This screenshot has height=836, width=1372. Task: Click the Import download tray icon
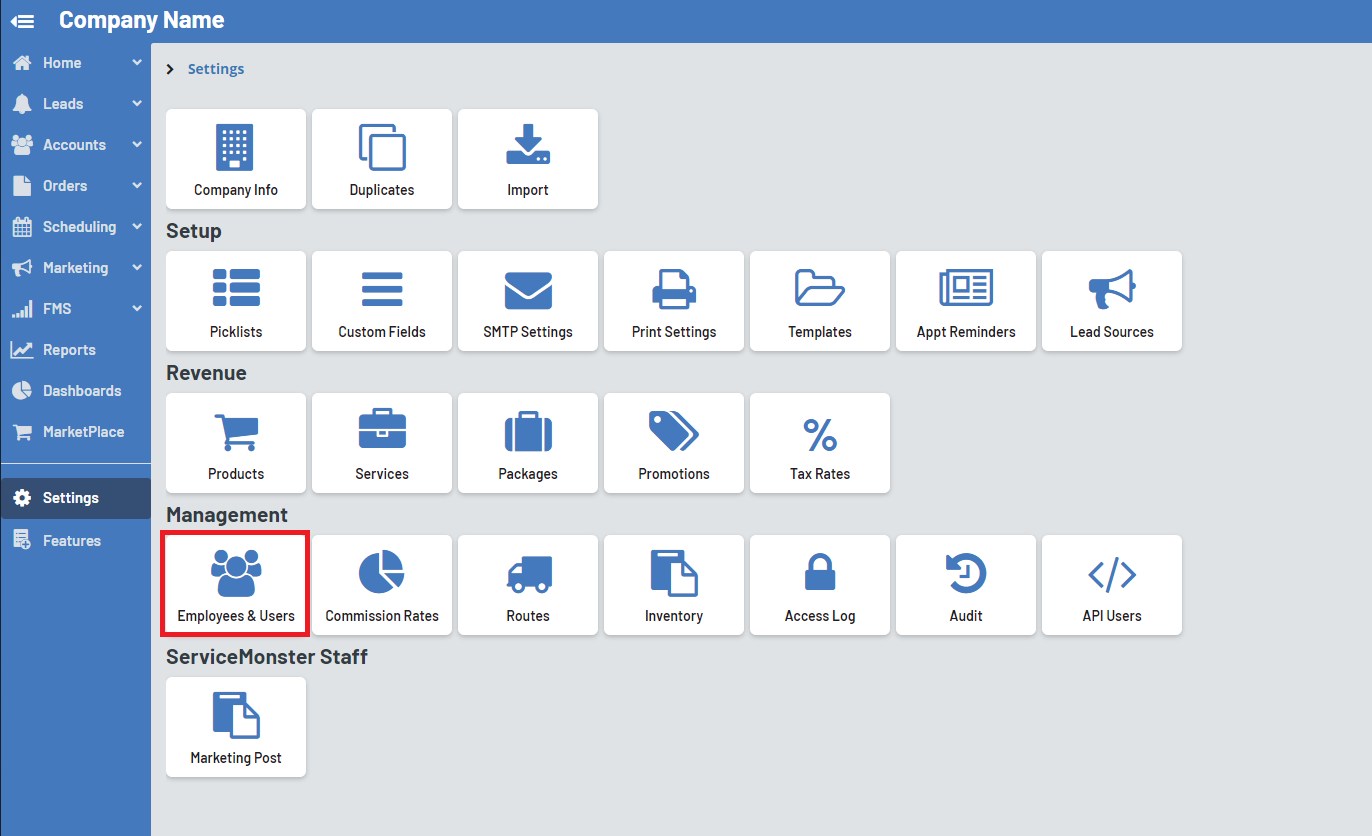coord(527,147)
